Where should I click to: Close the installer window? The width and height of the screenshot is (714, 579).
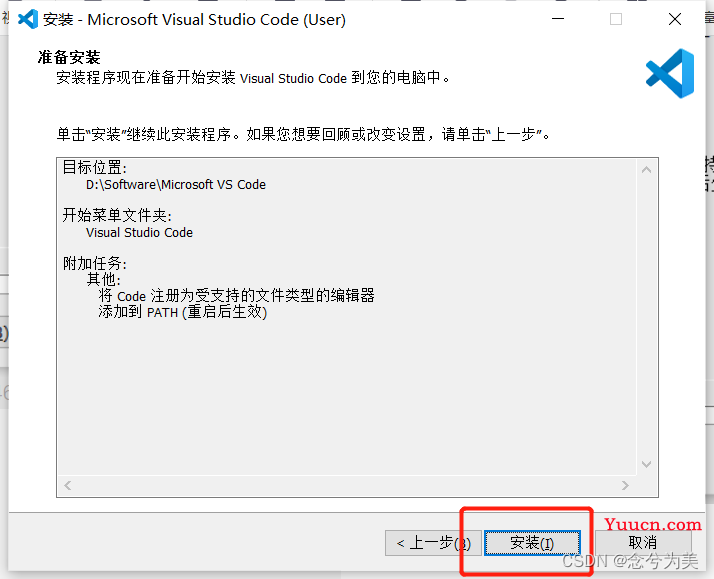pos(675,19)
